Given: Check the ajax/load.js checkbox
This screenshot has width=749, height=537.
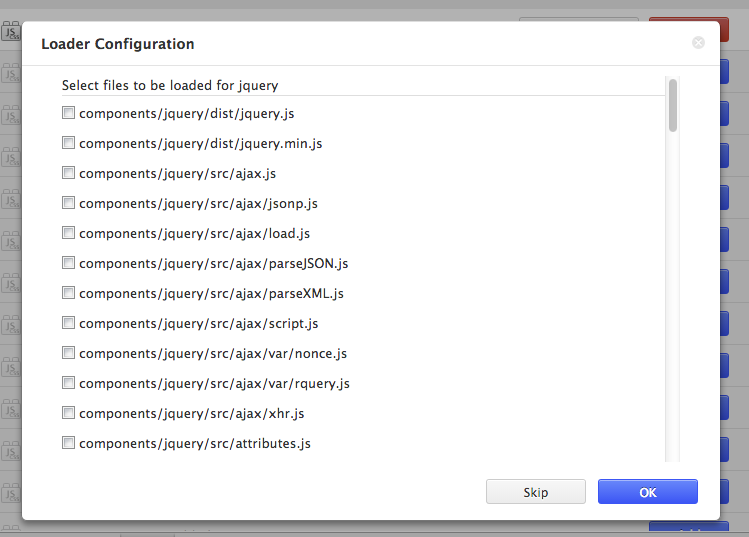Looking at the screenshot, I should pyautogui.click(x=68, y=233).
